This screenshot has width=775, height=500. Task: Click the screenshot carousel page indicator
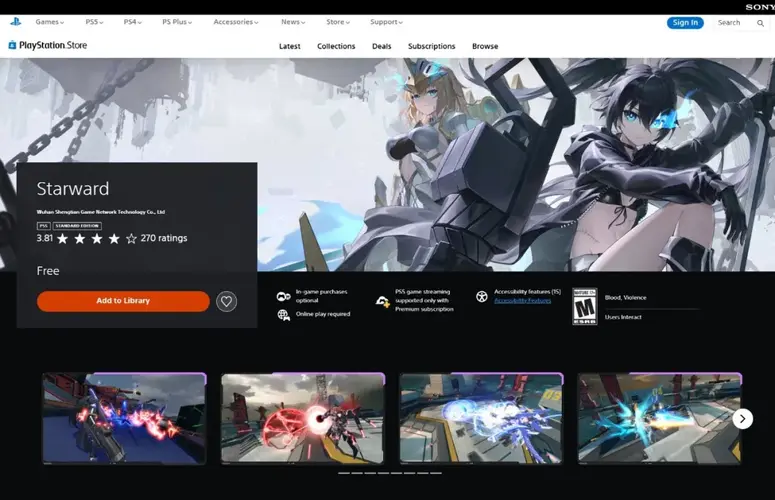point(389,473)
